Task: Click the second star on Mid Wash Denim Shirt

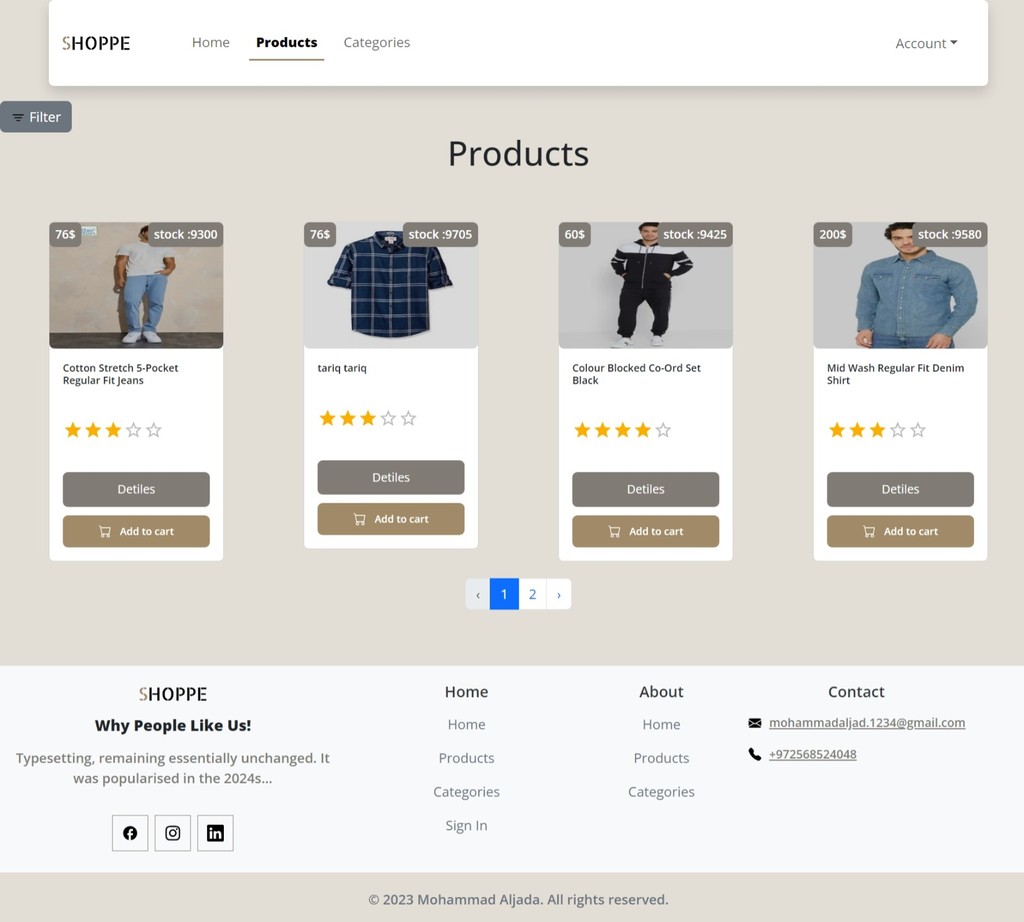Action: (857, 430)
